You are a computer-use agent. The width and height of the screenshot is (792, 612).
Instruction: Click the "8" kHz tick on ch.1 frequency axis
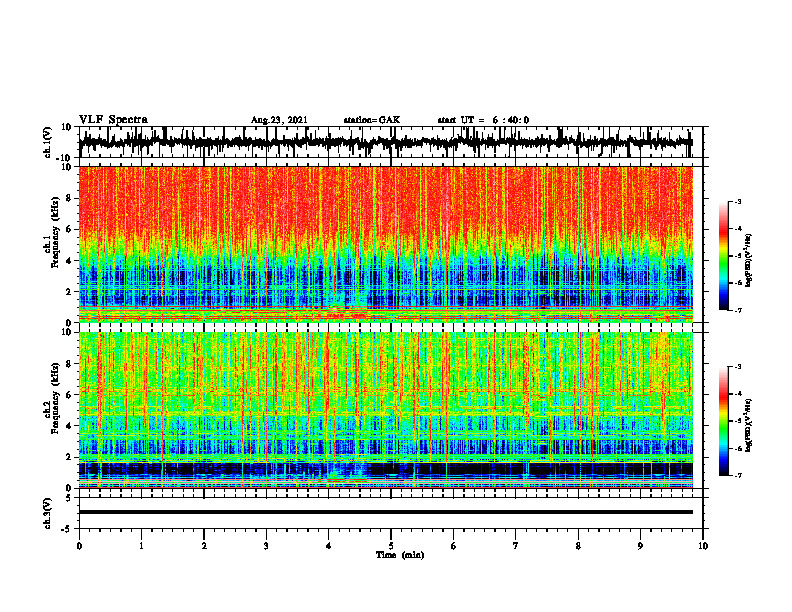tap(70, 198)
